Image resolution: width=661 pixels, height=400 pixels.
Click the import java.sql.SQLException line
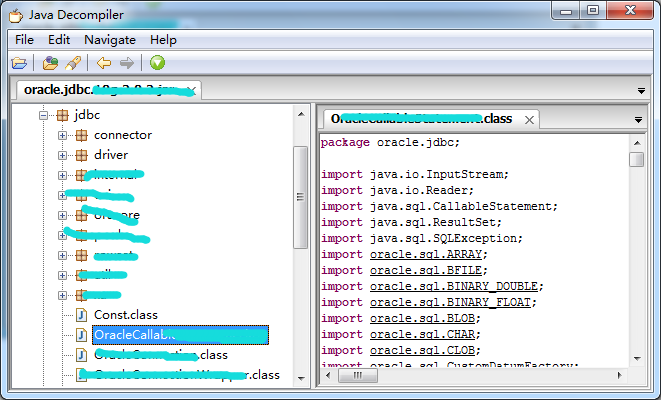click(422, 238)
